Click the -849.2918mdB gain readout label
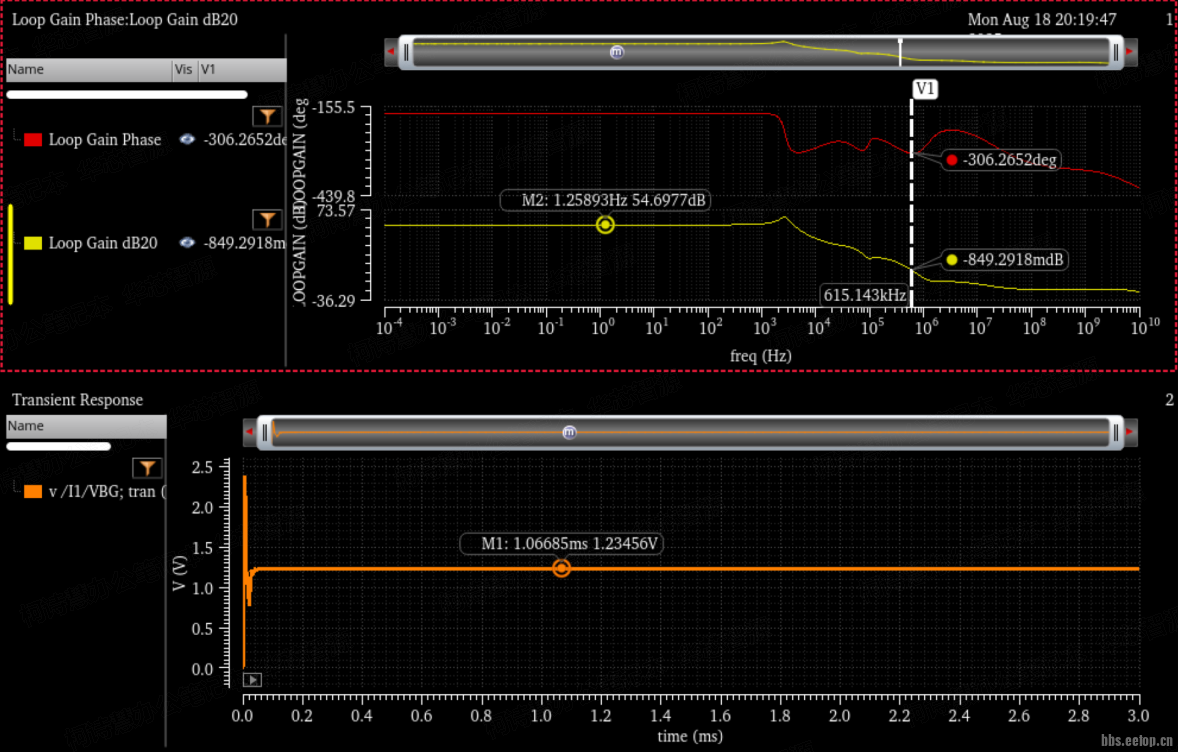The image size is (1178, 752). click(1004, 260)
